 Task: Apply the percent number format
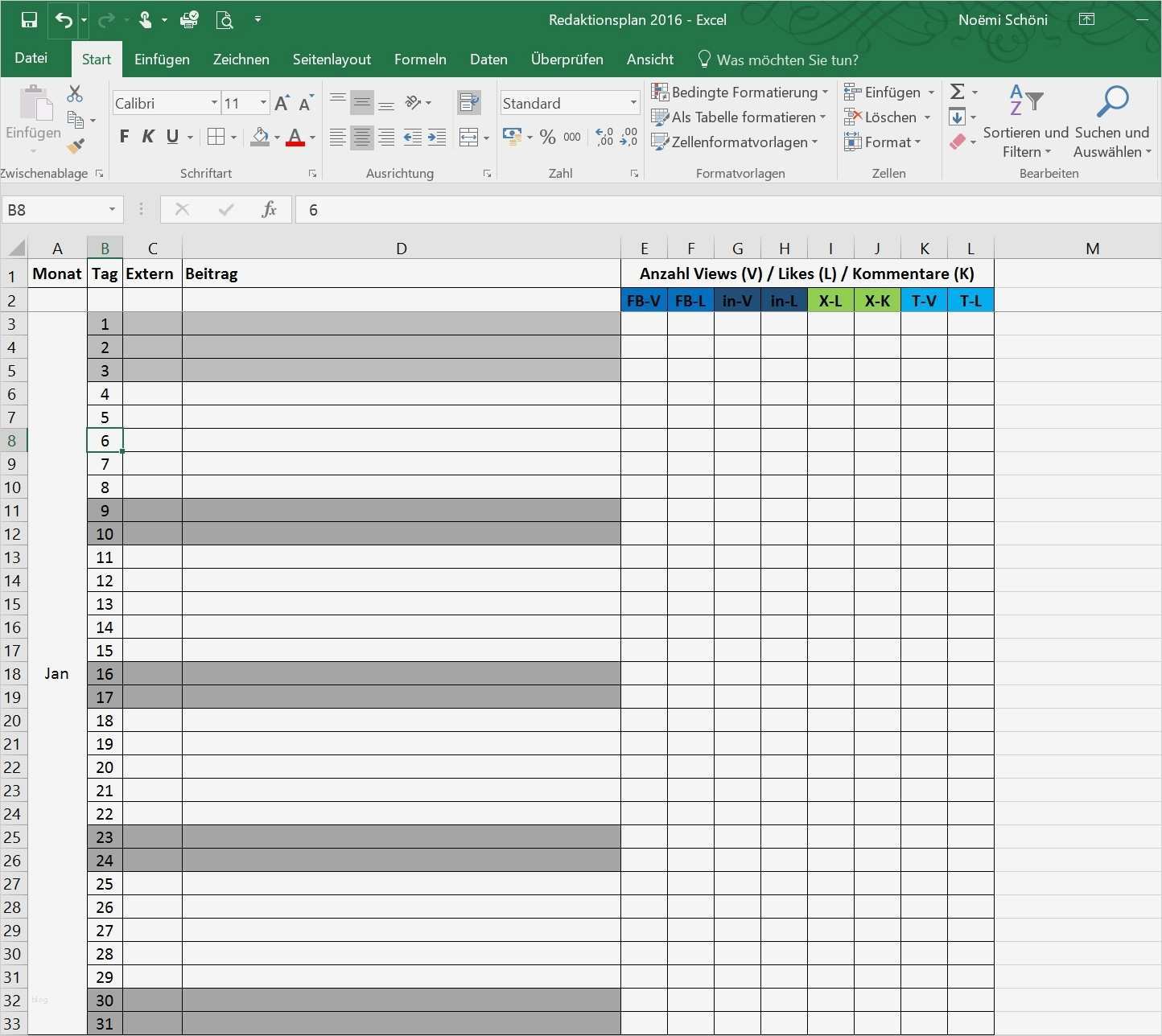(x=548, y=137)
